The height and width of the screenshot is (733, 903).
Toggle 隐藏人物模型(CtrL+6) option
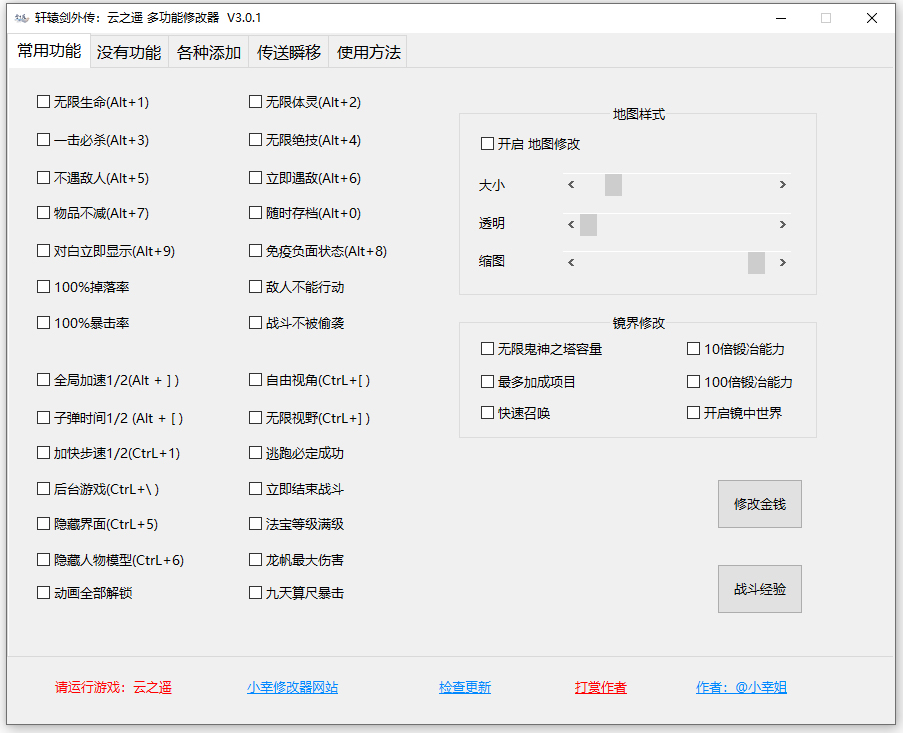42,559
